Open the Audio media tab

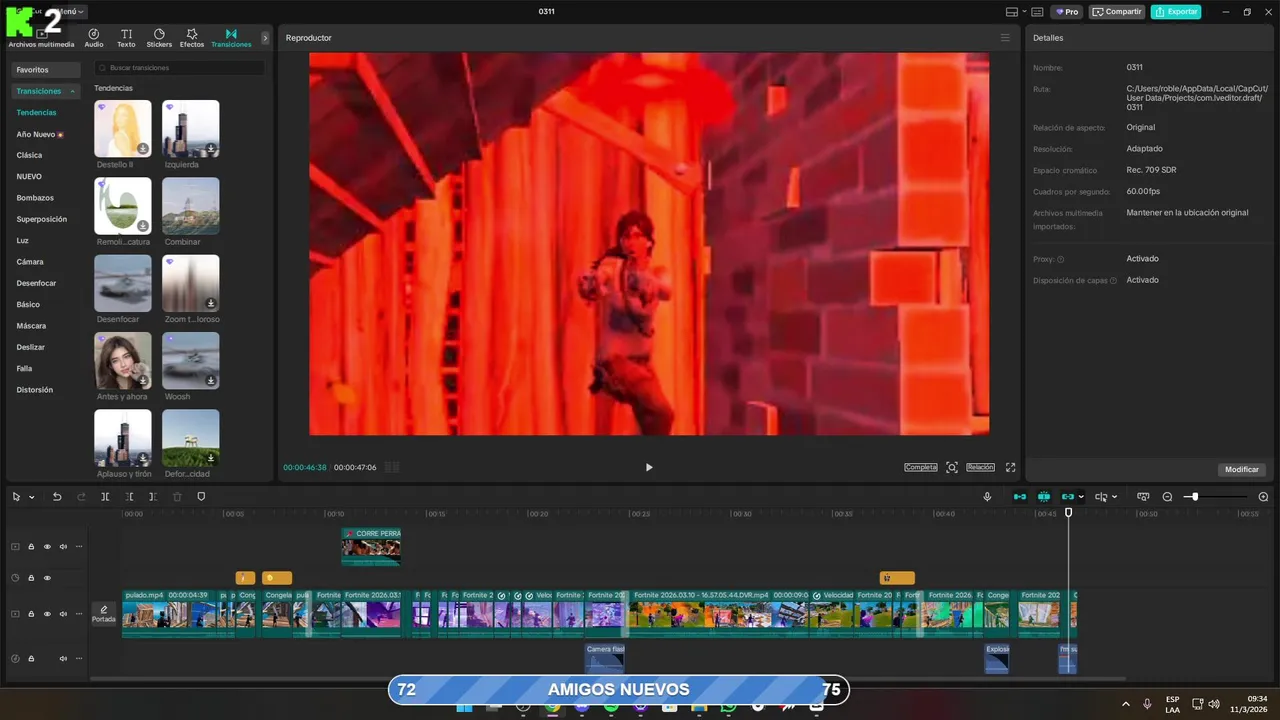pyautogui.click(x=93, y=38)
